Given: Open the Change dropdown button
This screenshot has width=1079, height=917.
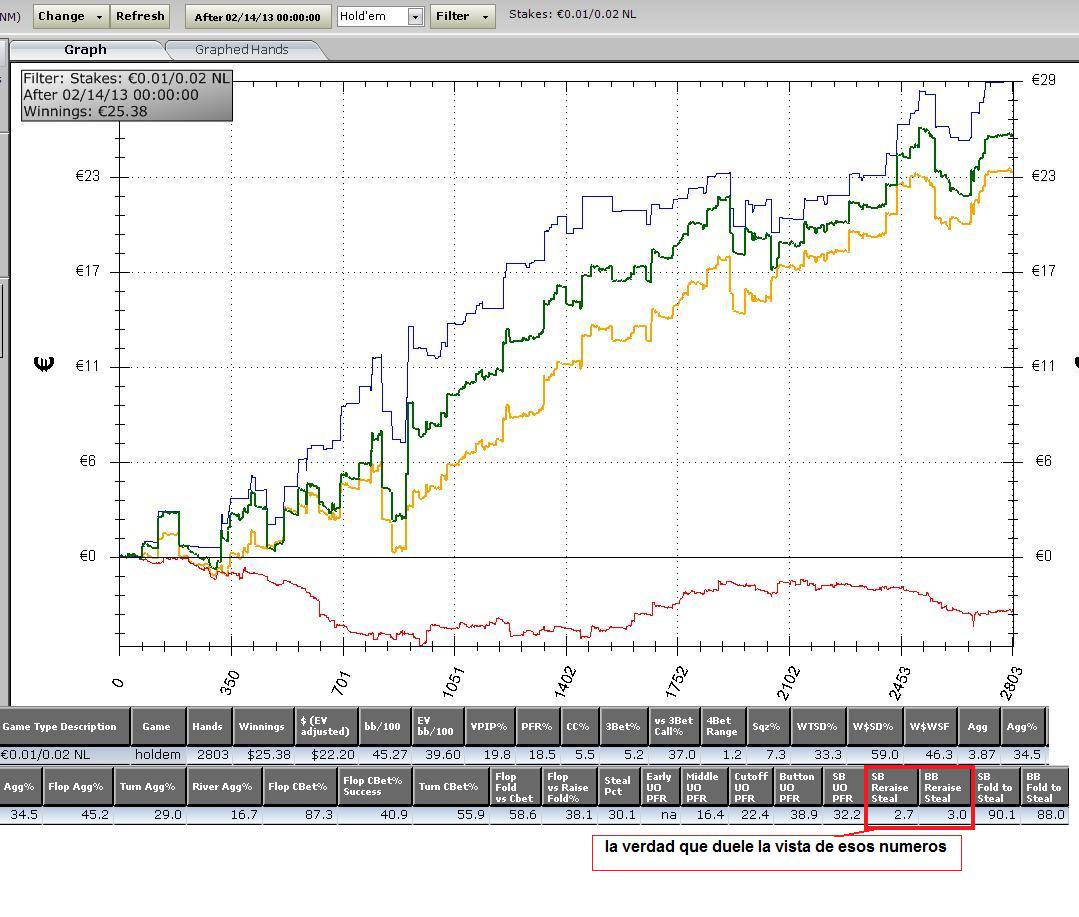Looking at the screenshot, I should pos(71,16).
